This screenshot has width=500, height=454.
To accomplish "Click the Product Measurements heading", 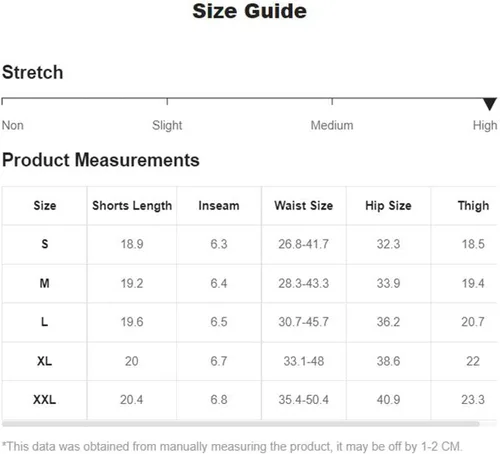I will pyautogui.click(x=101, y=160).
